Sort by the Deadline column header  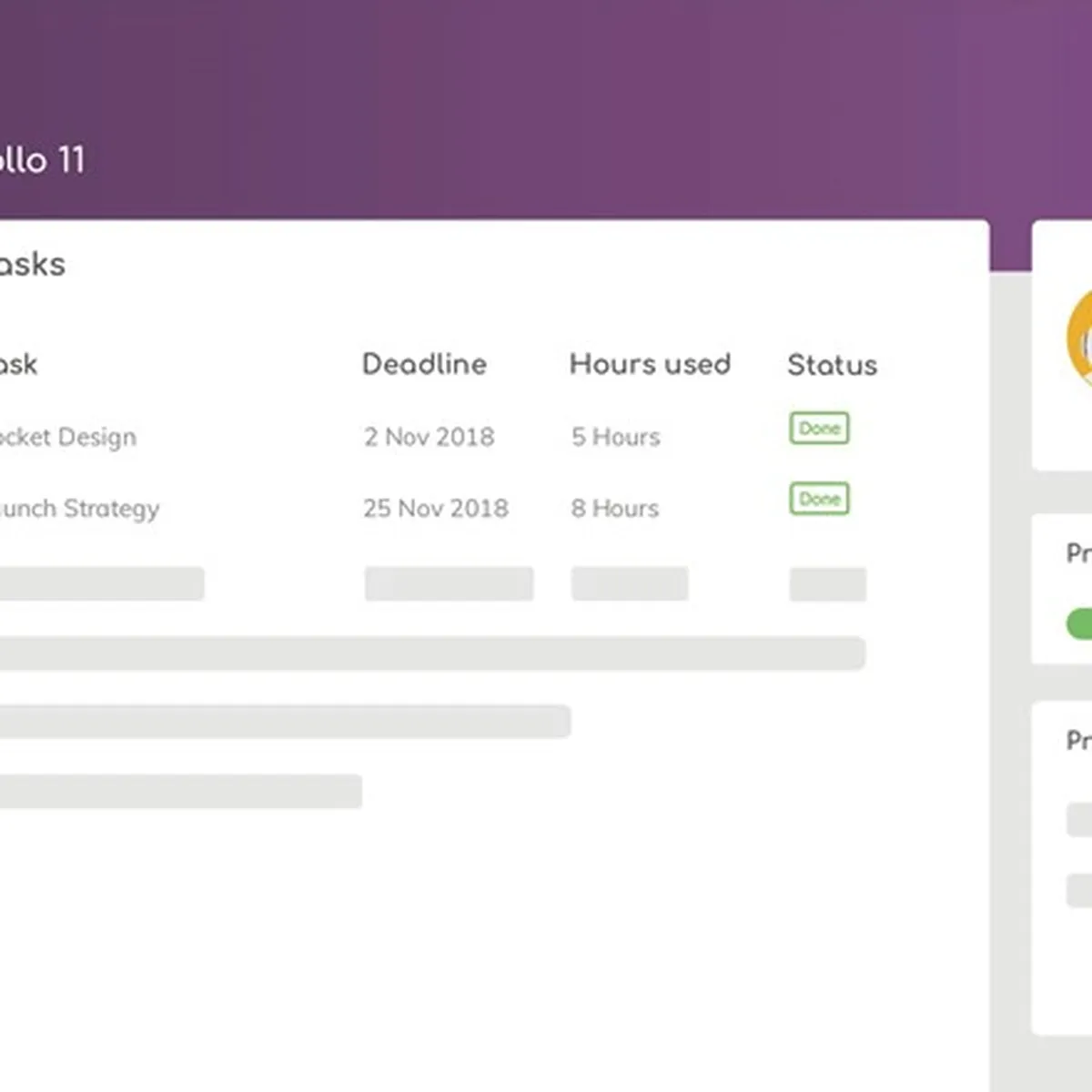424,364
